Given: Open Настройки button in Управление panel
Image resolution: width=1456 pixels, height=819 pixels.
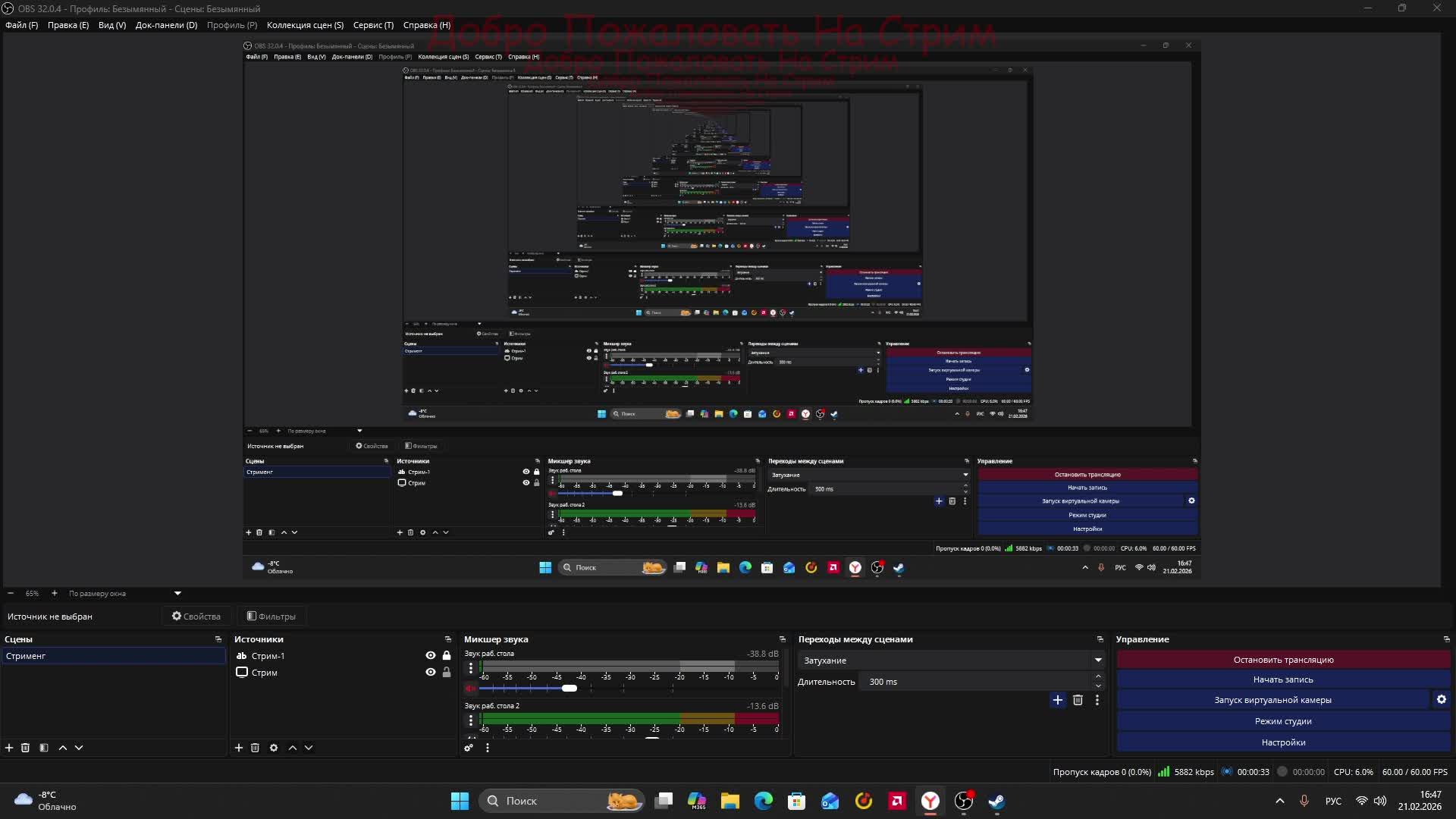Looking at the screenshot, I should (x=1283, y=742).
